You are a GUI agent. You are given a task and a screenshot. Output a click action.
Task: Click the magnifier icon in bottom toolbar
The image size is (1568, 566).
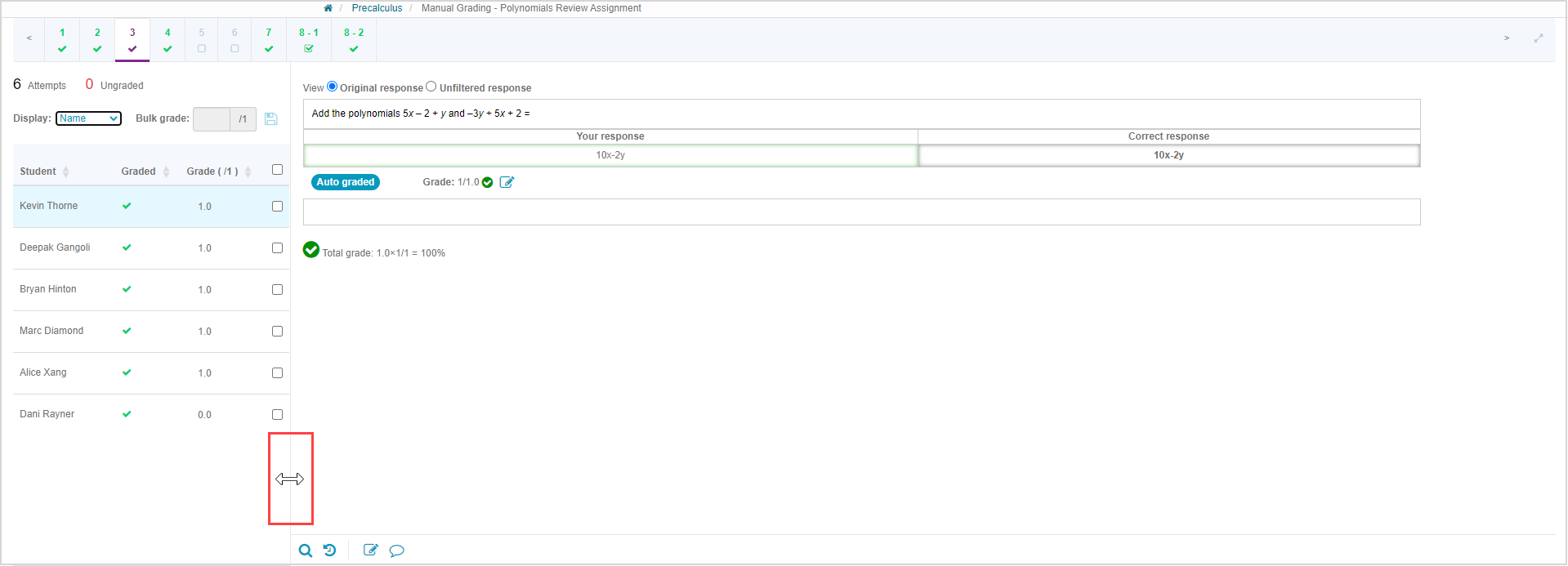(306, 550)
